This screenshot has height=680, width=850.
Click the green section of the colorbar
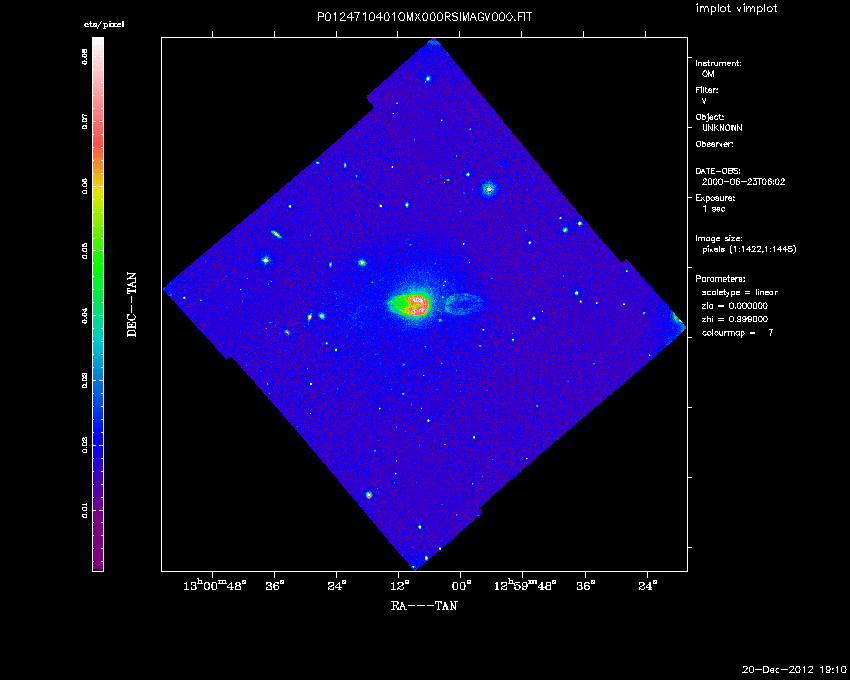[x=98, y=260]
